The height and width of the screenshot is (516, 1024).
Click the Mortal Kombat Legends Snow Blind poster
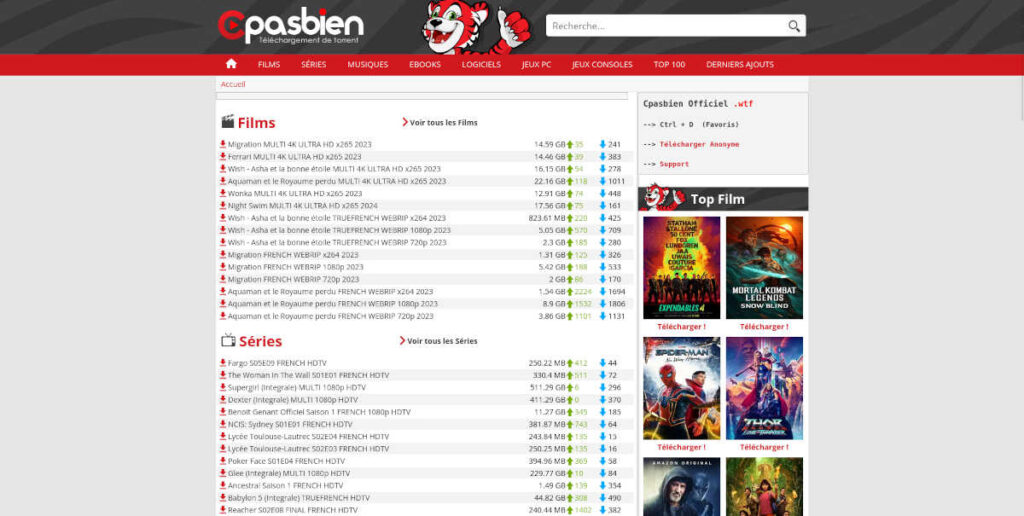click(764, 268)
